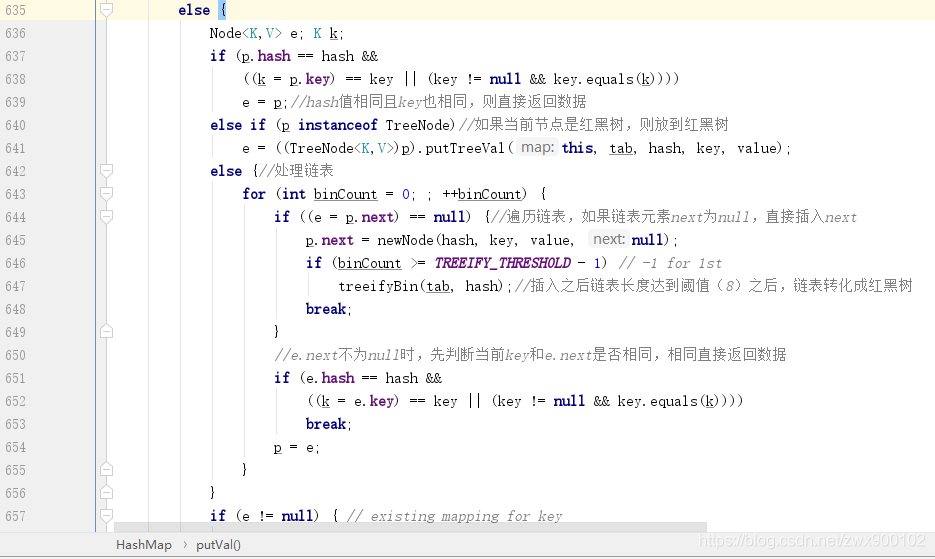Fold the if block at line 644
Image resolution: width=935 pixels, height=559 pixels.
click(x=106, y=217)
